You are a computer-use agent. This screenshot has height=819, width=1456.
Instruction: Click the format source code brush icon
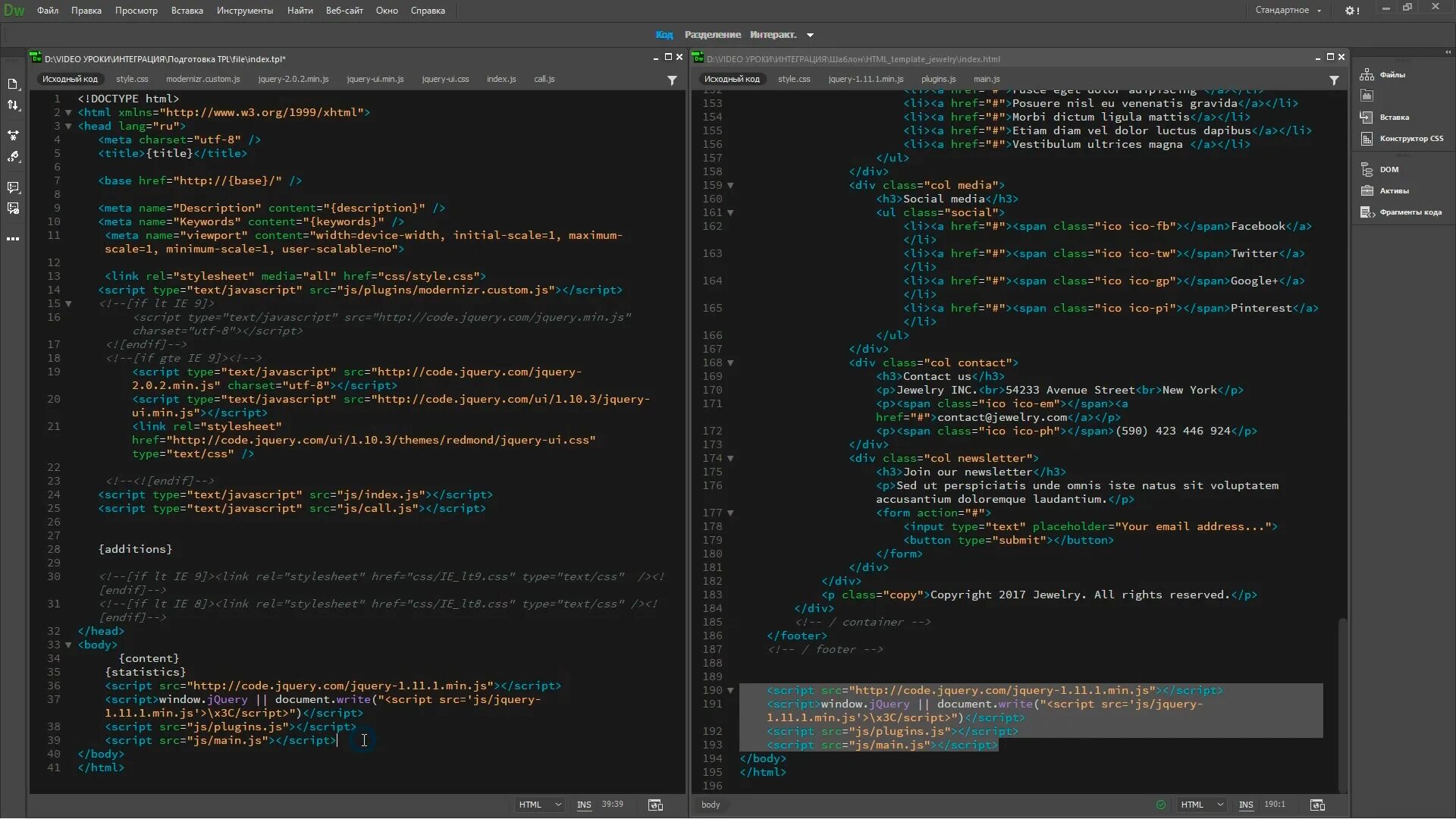coord(13,157)
